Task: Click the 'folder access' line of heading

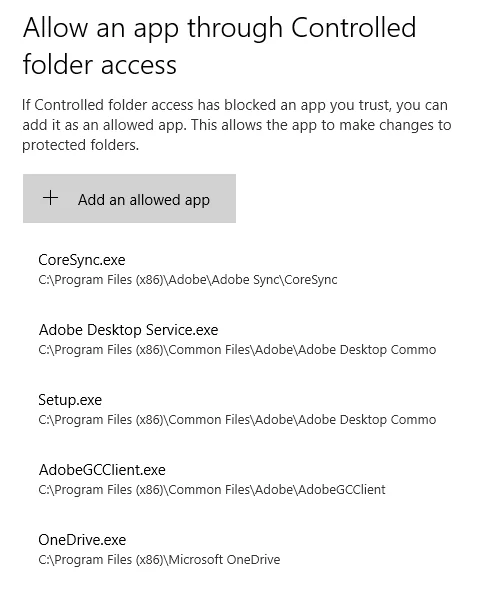Action: [x=100, y=64]
